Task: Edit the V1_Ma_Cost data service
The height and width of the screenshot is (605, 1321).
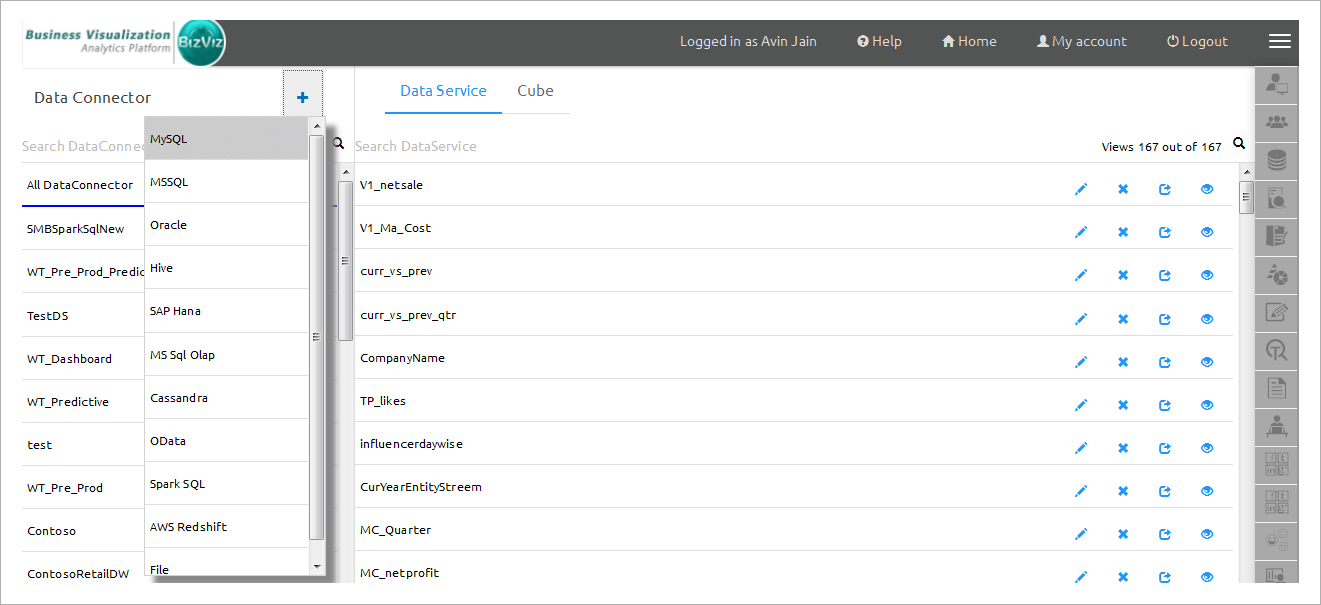Action: click(x=1081, y=232)
